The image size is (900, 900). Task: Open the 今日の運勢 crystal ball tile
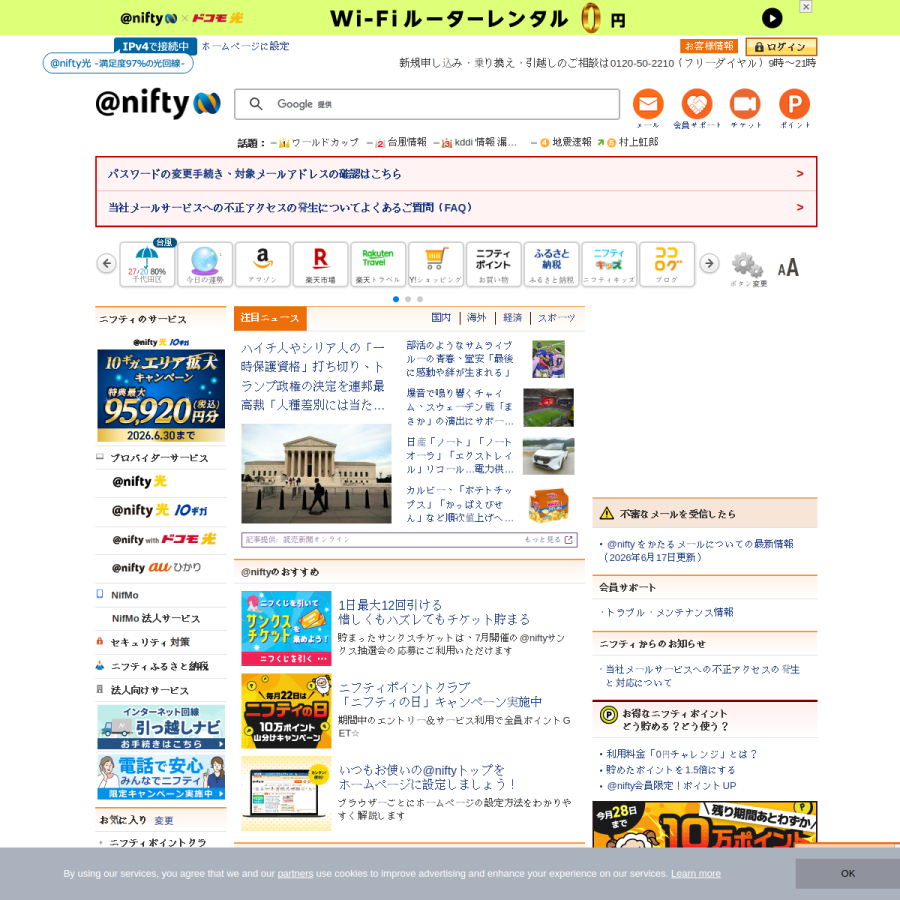point(205,264)
